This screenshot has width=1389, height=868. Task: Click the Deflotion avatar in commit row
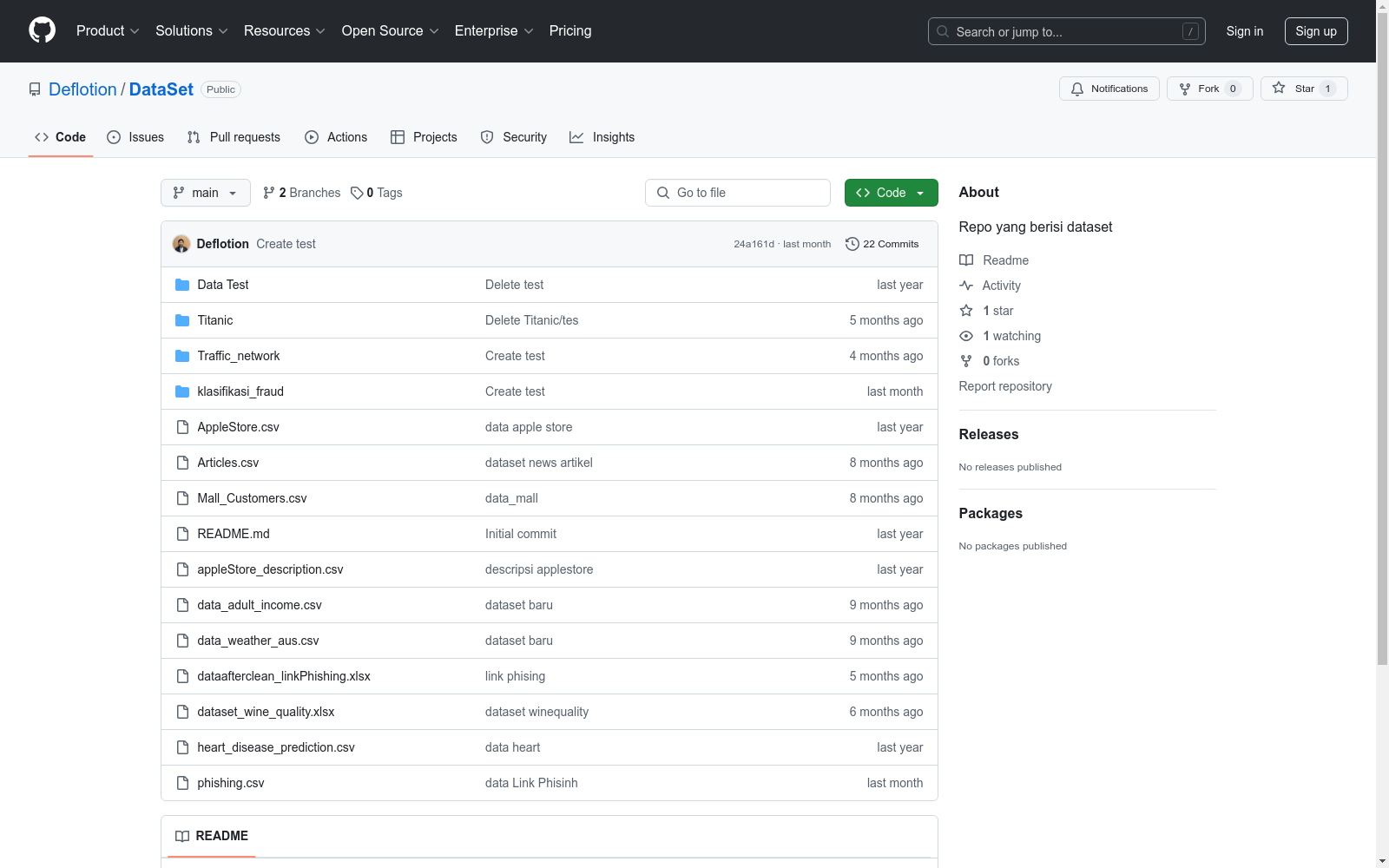point(181,244)
